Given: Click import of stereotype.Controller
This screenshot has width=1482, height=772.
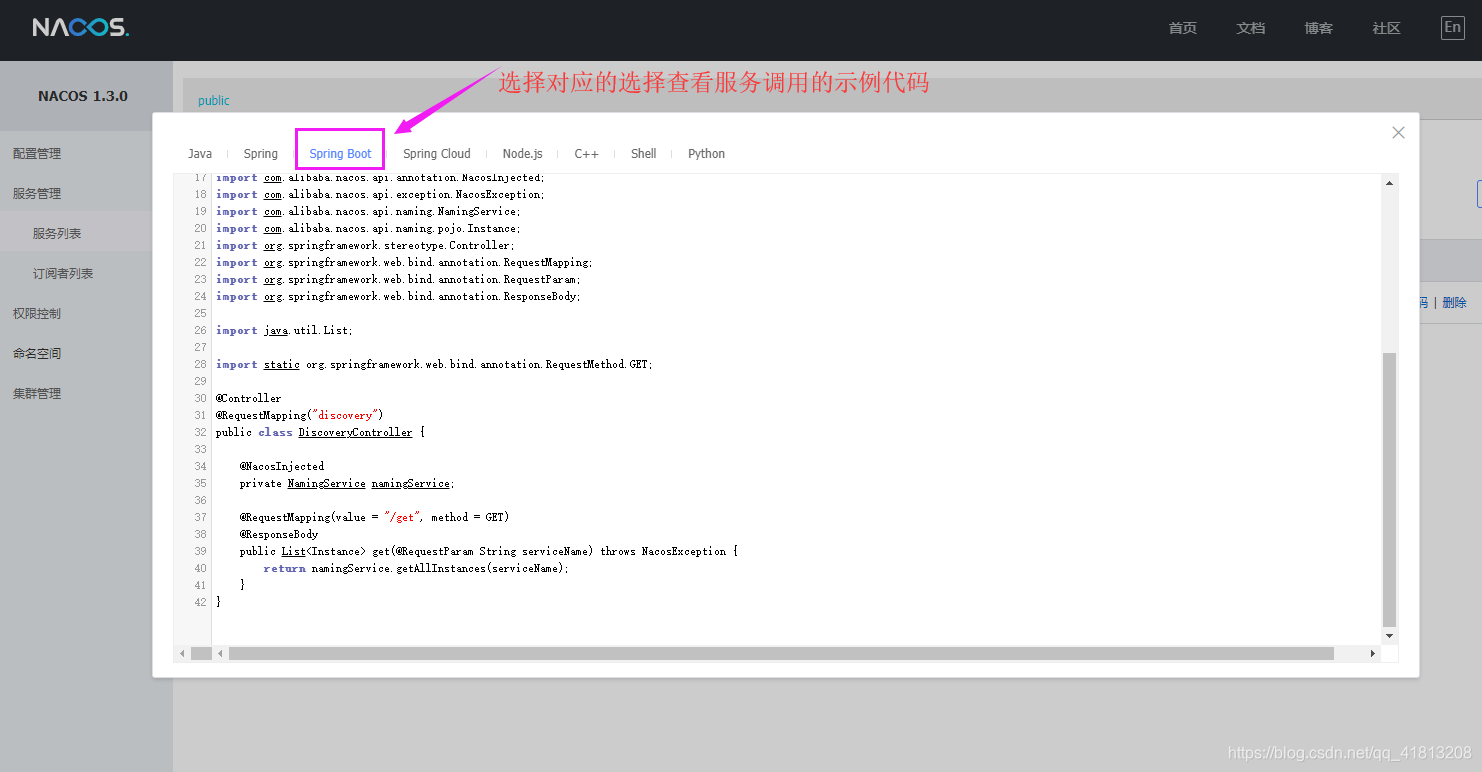Looking at the screenshot, I should point(366,246).
